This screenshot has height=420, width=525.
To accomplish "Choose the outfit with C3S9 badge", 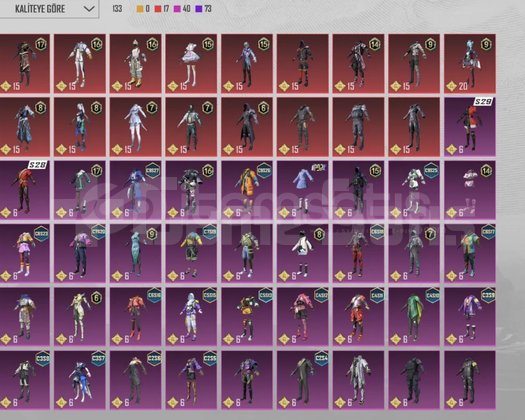I will [470, 317].
